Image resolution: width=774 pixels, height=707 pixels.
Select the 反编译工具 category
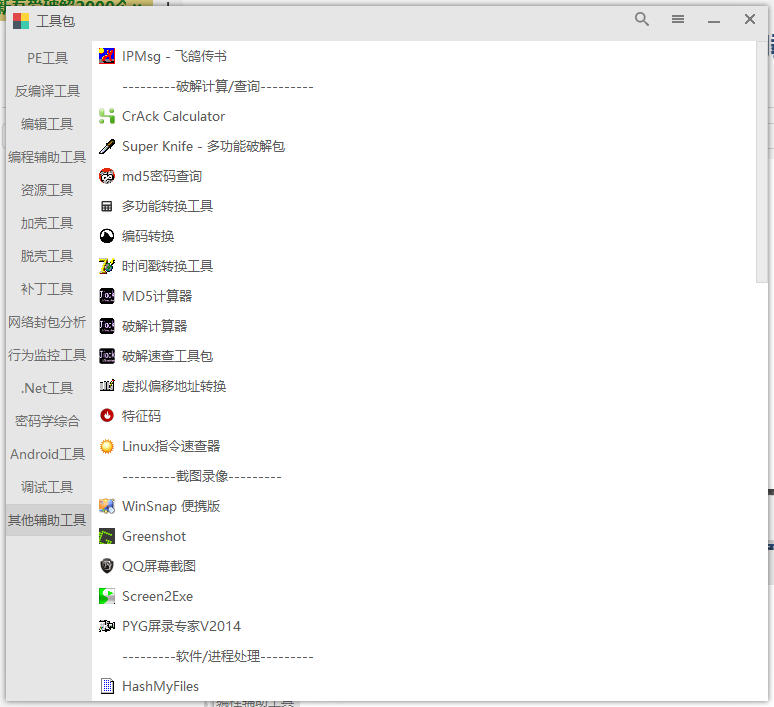click(47, 91)
